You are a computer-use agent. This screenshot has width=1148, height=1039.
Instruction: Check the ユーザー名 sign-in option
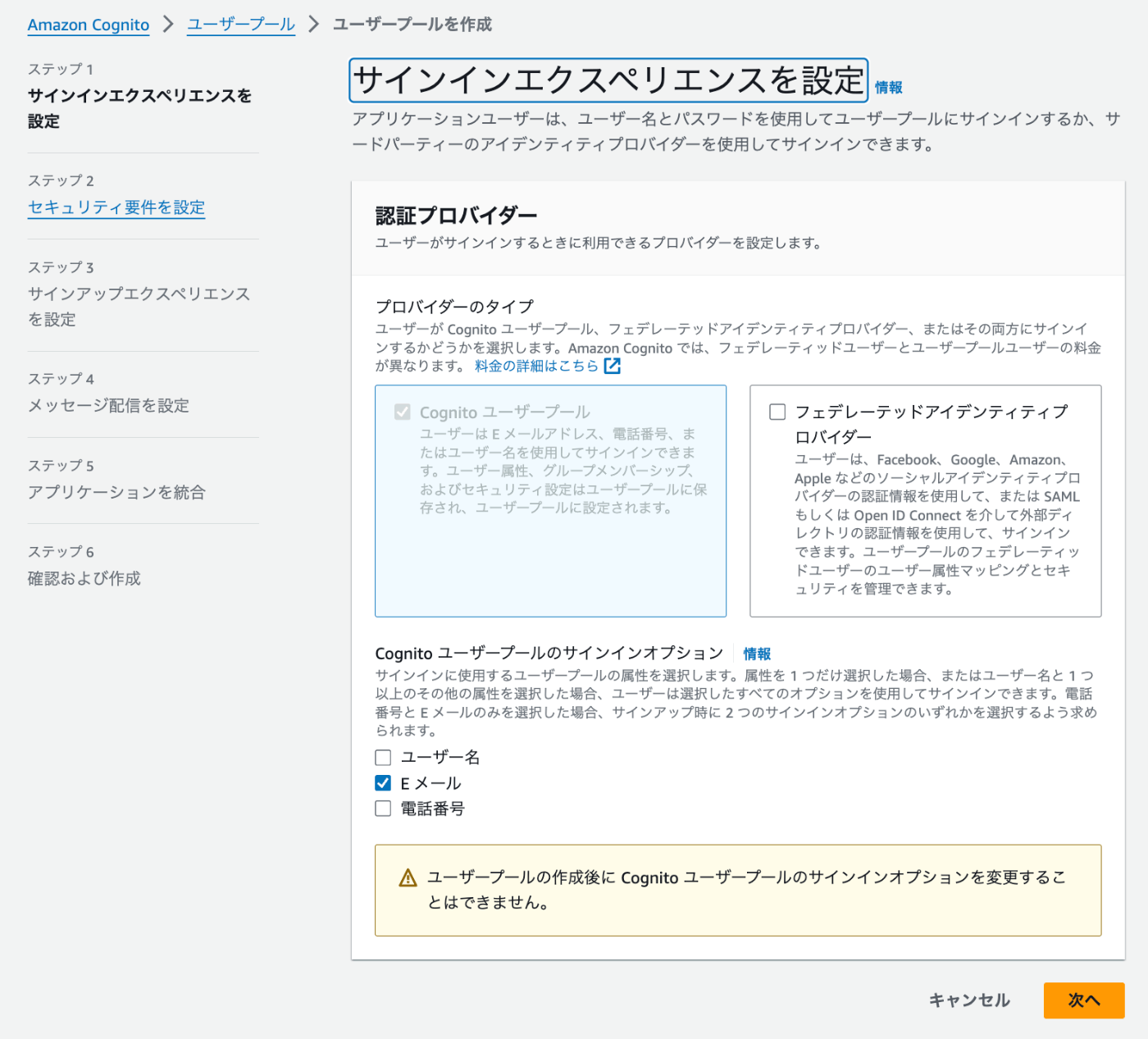tap(383, 757)
